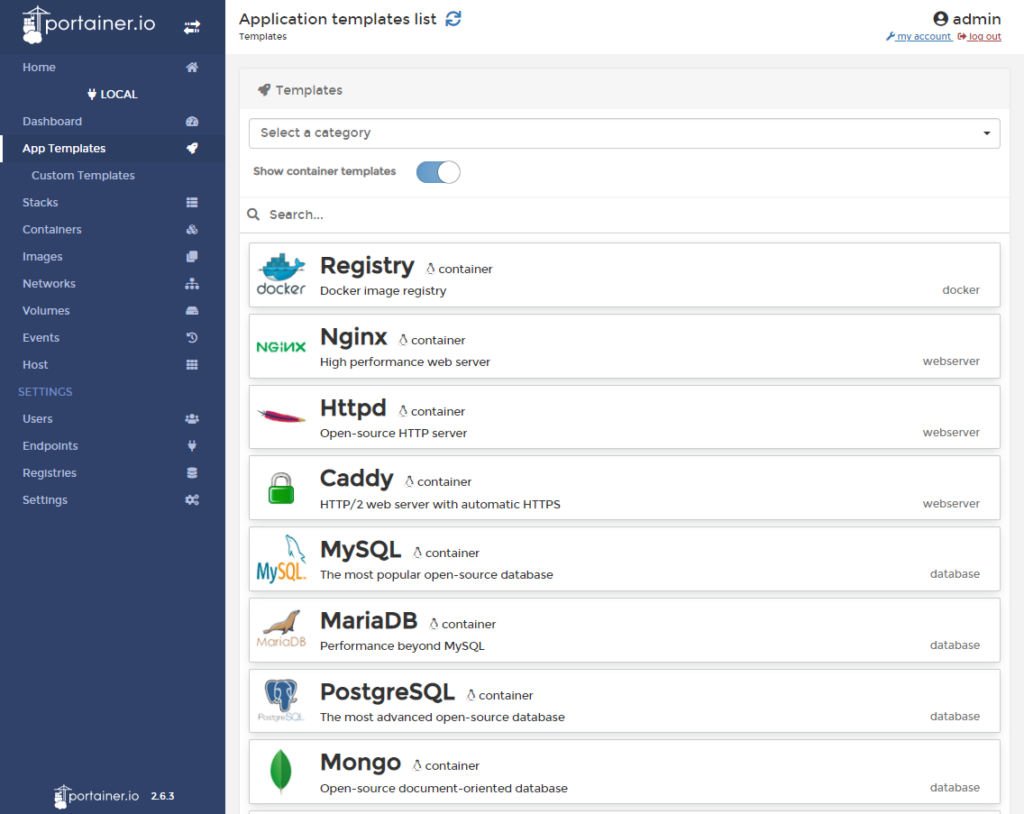Click the LOCAL endpoint label
This screenshot has height=814, width=1024.
click(112, 94)
